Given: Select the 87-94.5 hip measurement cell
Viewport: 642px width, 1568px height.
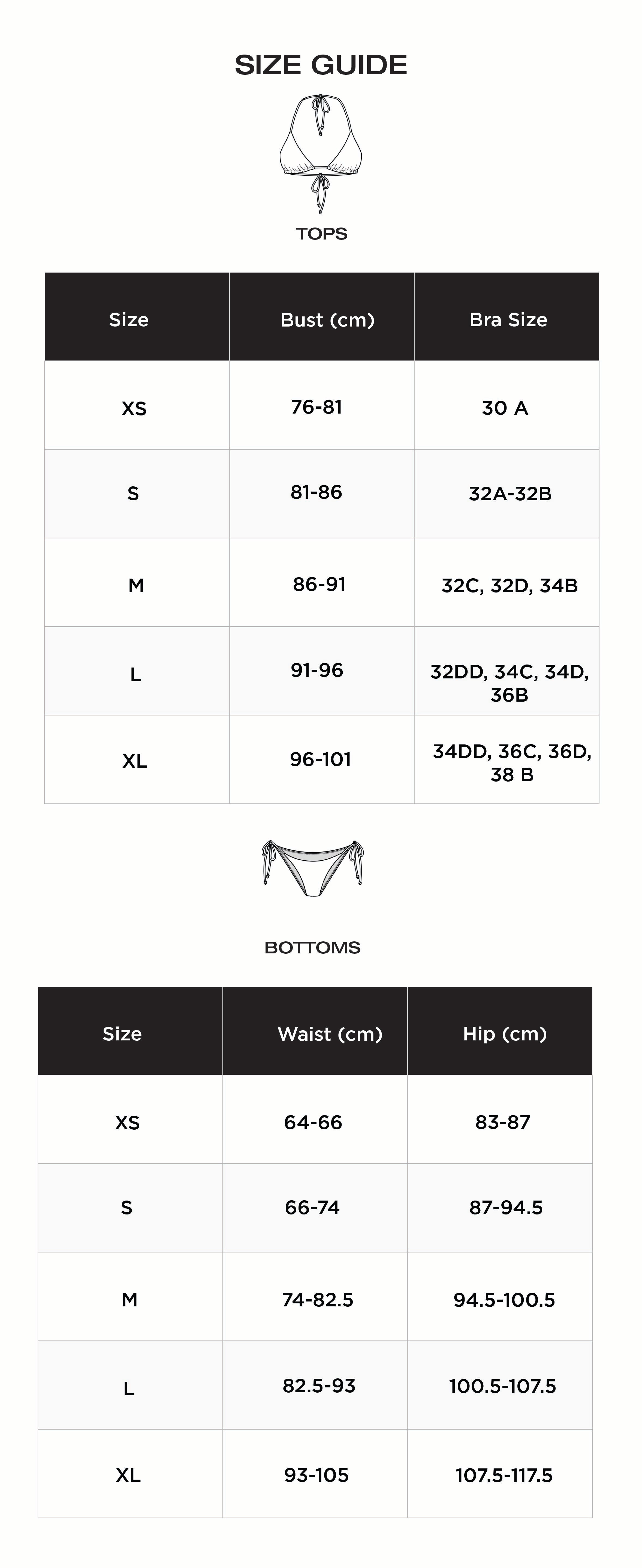Looking at the screenshot, I should pos(506,1207).
